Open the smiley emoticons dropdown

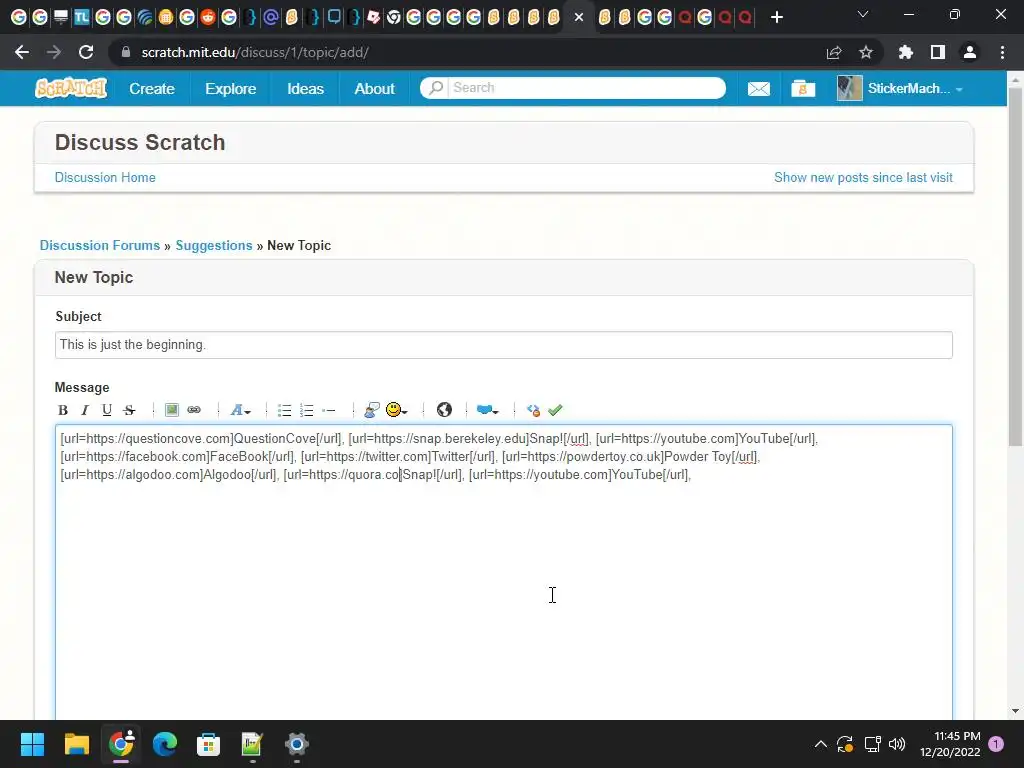click(x=396, y=410)
